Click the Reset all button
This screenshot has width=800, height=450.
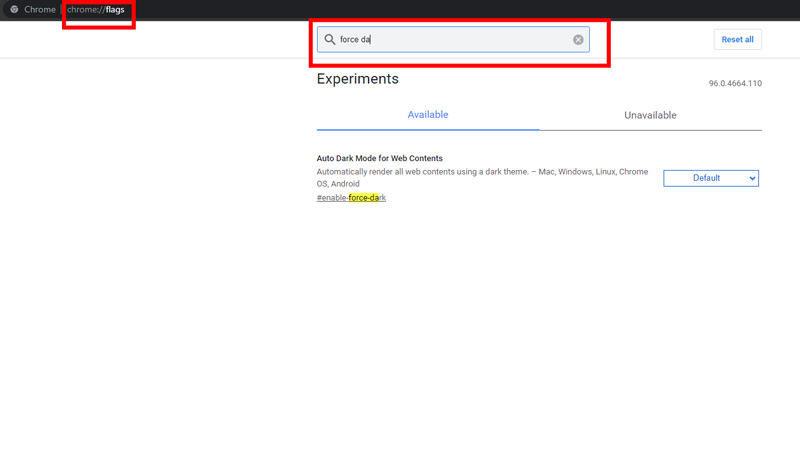coord(737,39)
